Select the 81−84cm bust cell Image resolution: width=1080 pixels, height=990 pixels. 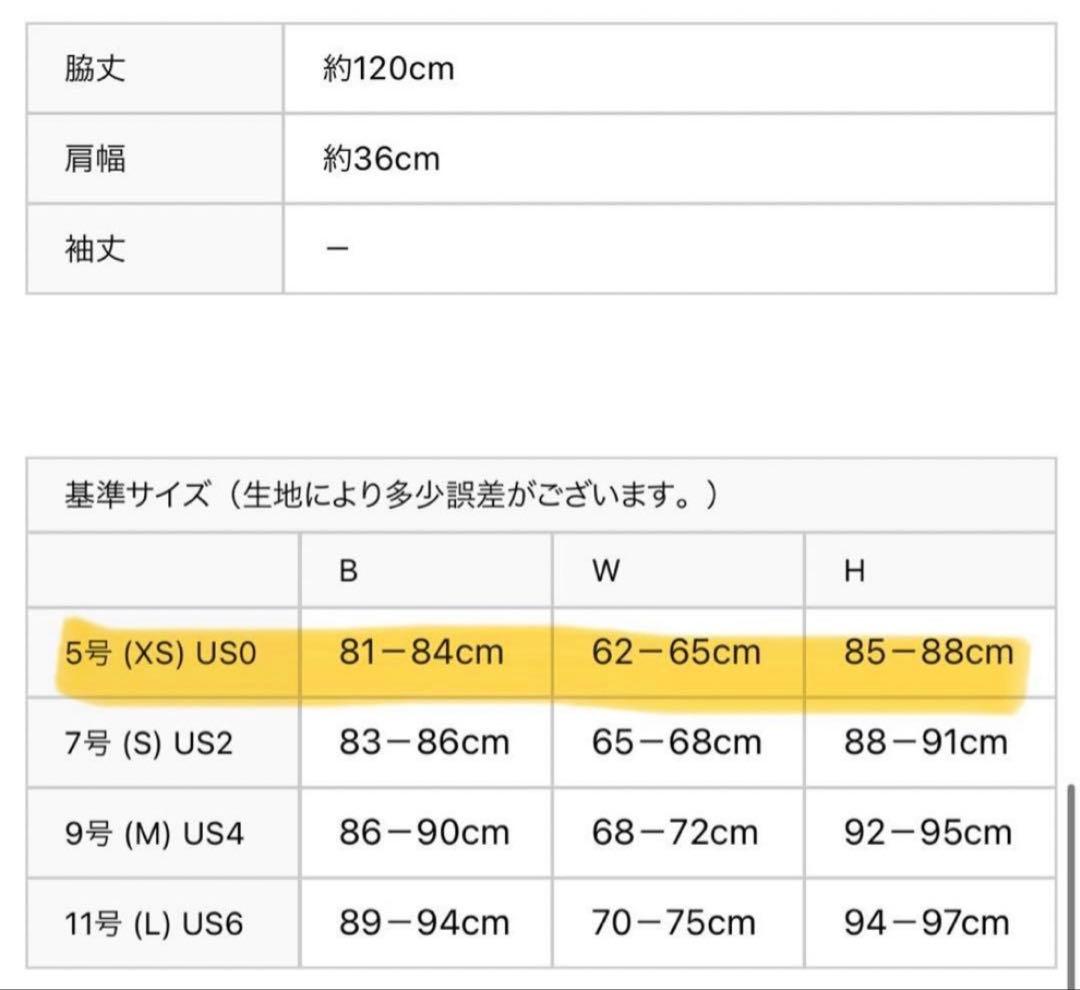tap(421, 654)
